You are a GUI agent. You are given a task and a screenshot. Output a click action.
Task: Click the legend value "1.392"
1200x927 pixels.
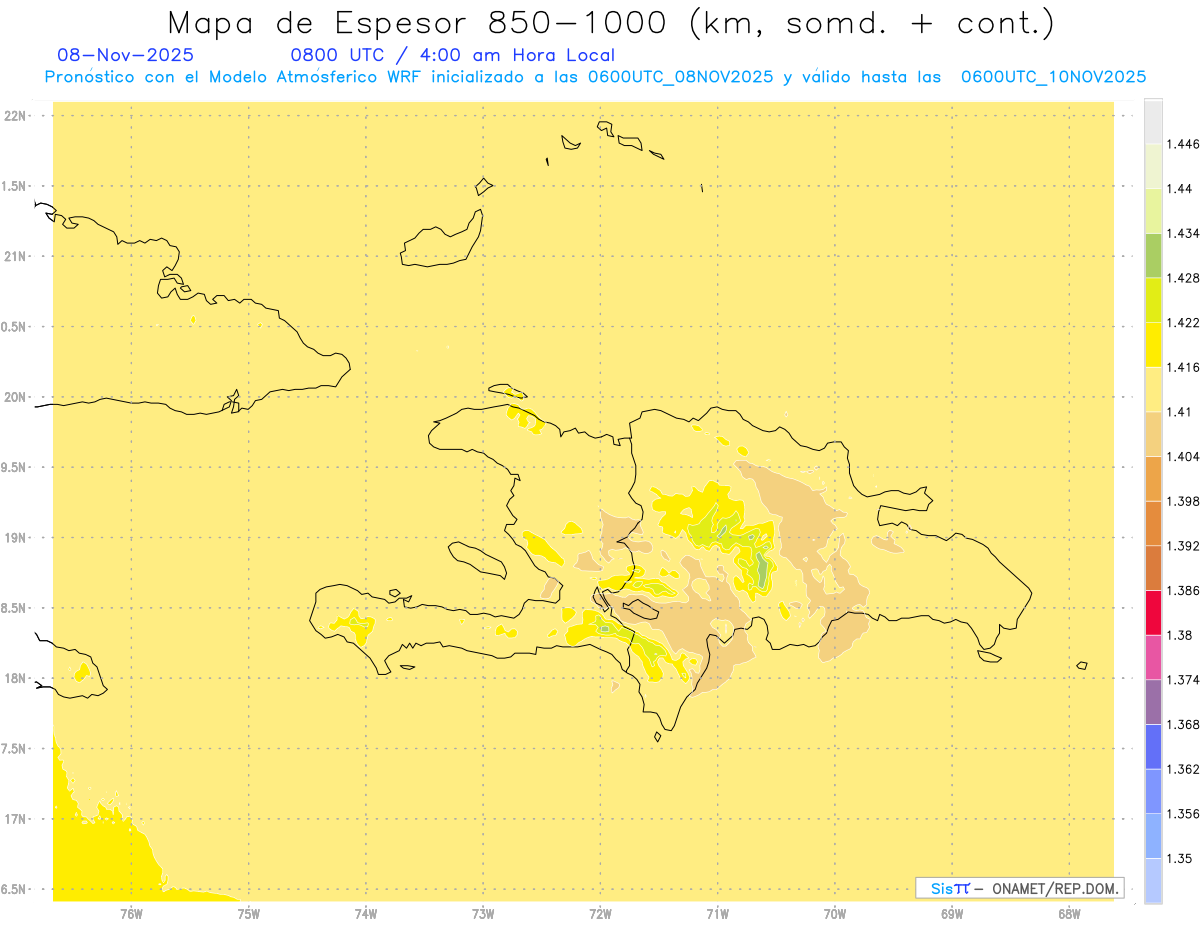(x=1184, y=546)
